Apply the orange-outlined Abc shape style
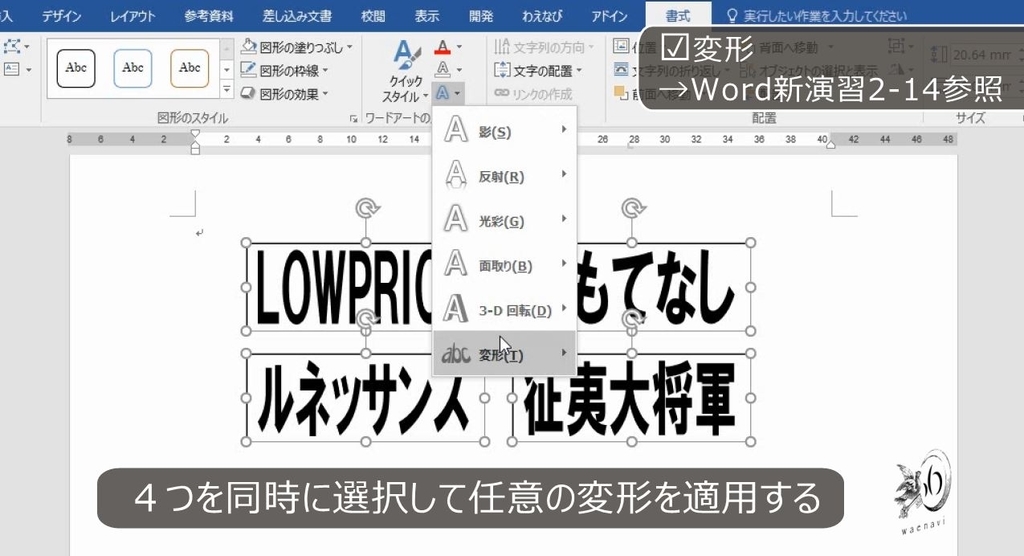The height and width of the screenshot is (556, 1024). (189, 68)
